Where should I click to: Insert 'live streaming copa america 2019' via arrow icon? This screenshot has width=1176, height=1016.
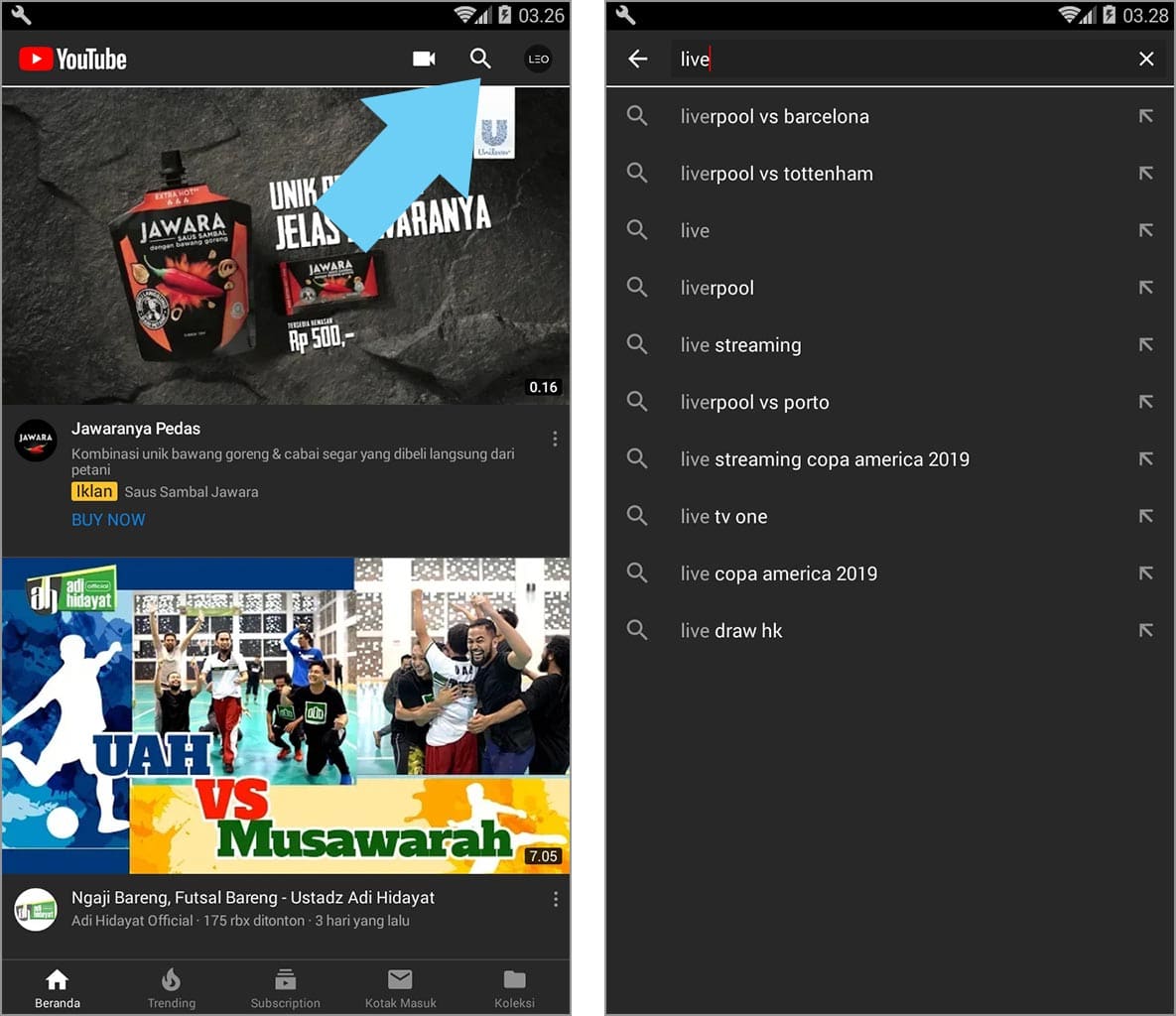(x=1145, y=459)
